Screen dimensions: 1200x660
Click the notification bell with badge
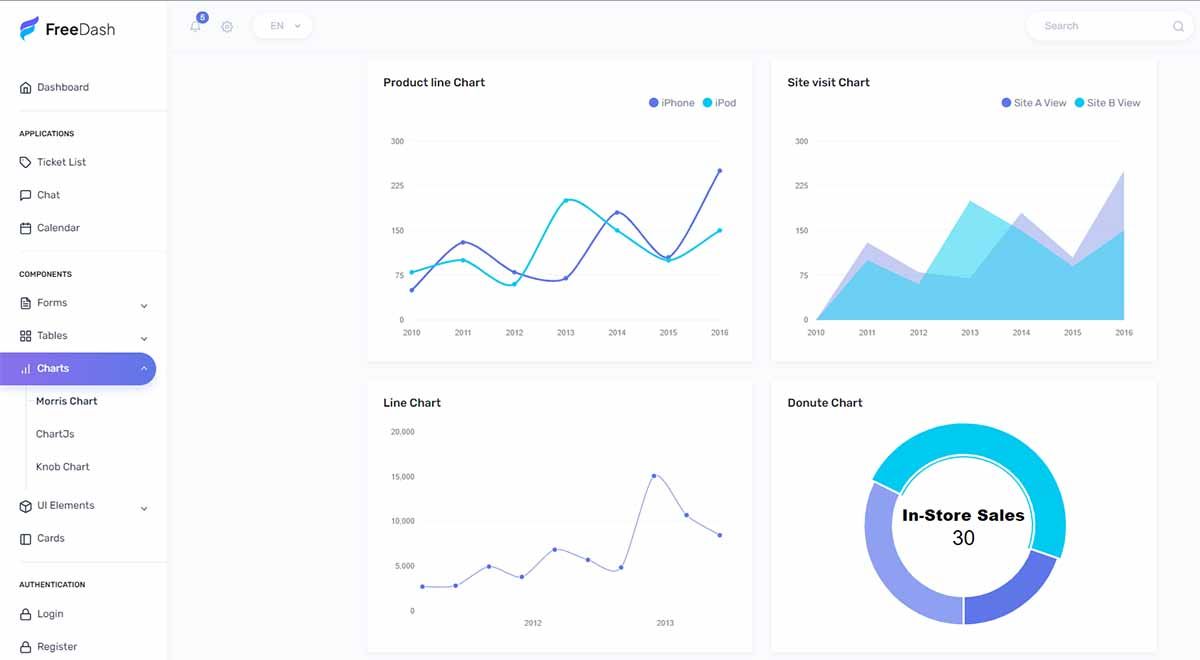[194, 26]
